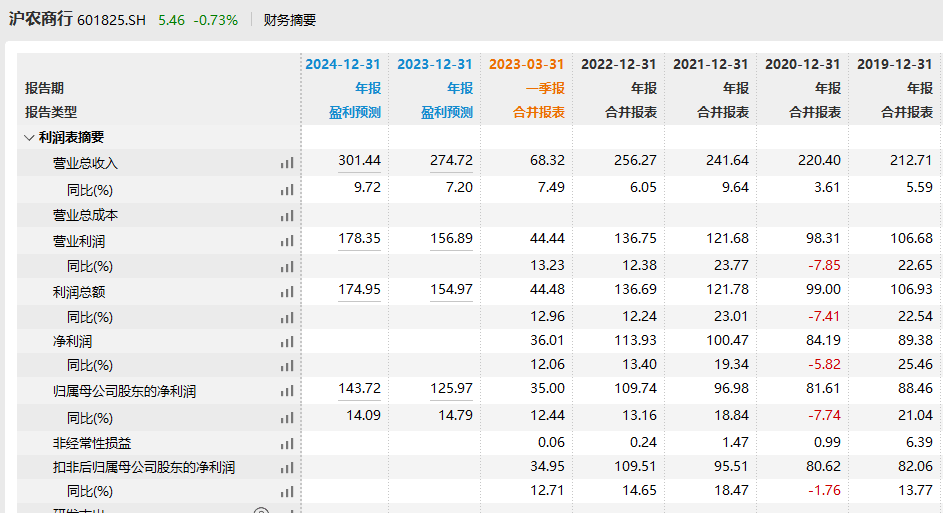Show chart for 净利润 row

pos(287,342)
